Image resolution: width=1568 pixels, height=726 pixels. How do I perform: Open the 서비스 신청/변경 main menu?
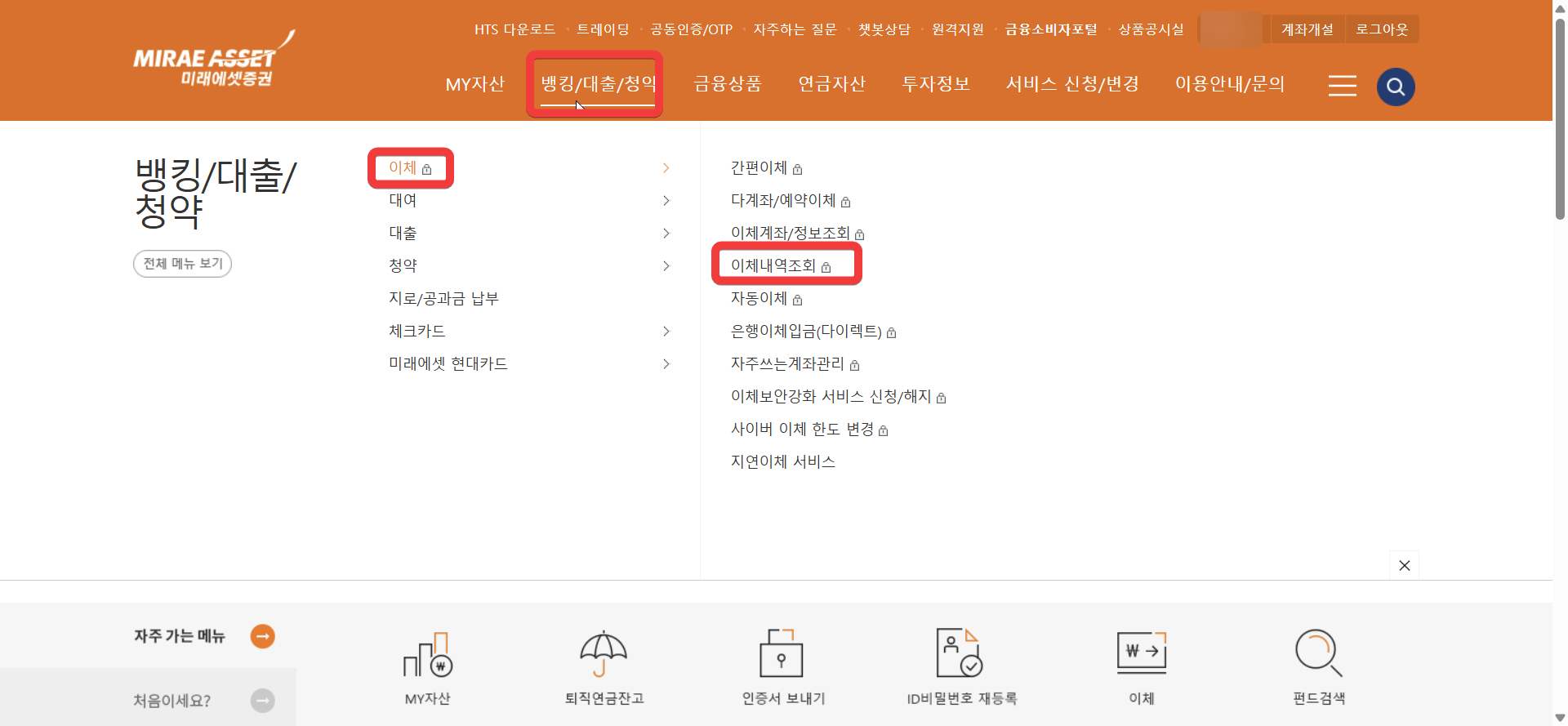[1072, 84]
